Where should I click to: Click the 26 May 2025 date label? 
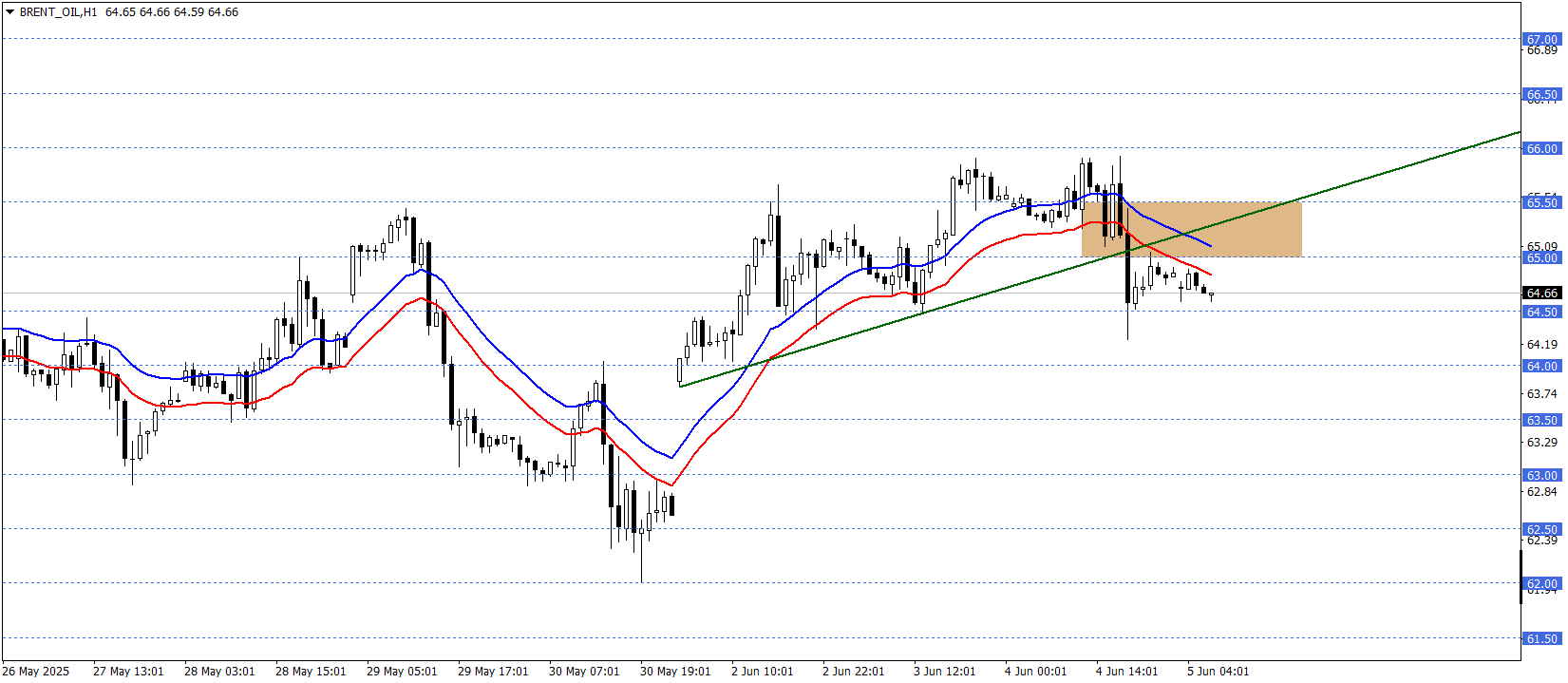pyautogui.click(x=36, y=672)
